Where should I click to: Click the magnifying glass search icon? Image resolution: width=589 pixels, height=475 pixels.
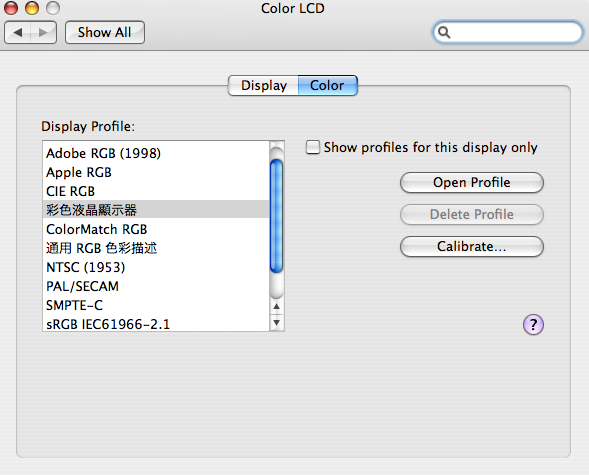point(444,32)
